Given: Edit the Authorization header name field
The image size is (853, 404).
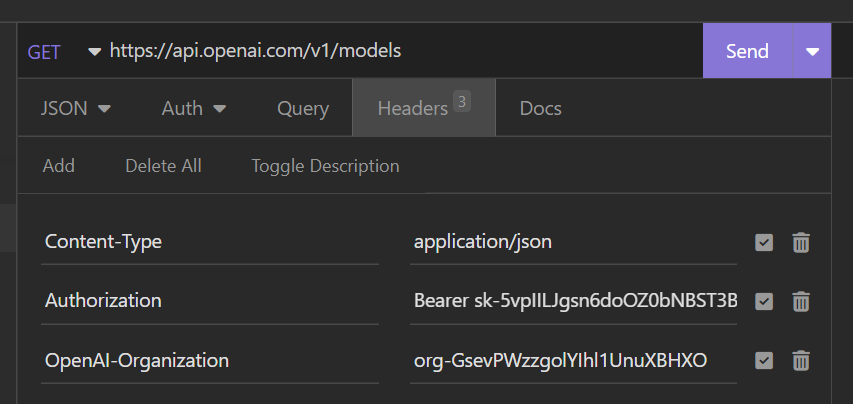Looking at the screenshot, I should 209,301.
